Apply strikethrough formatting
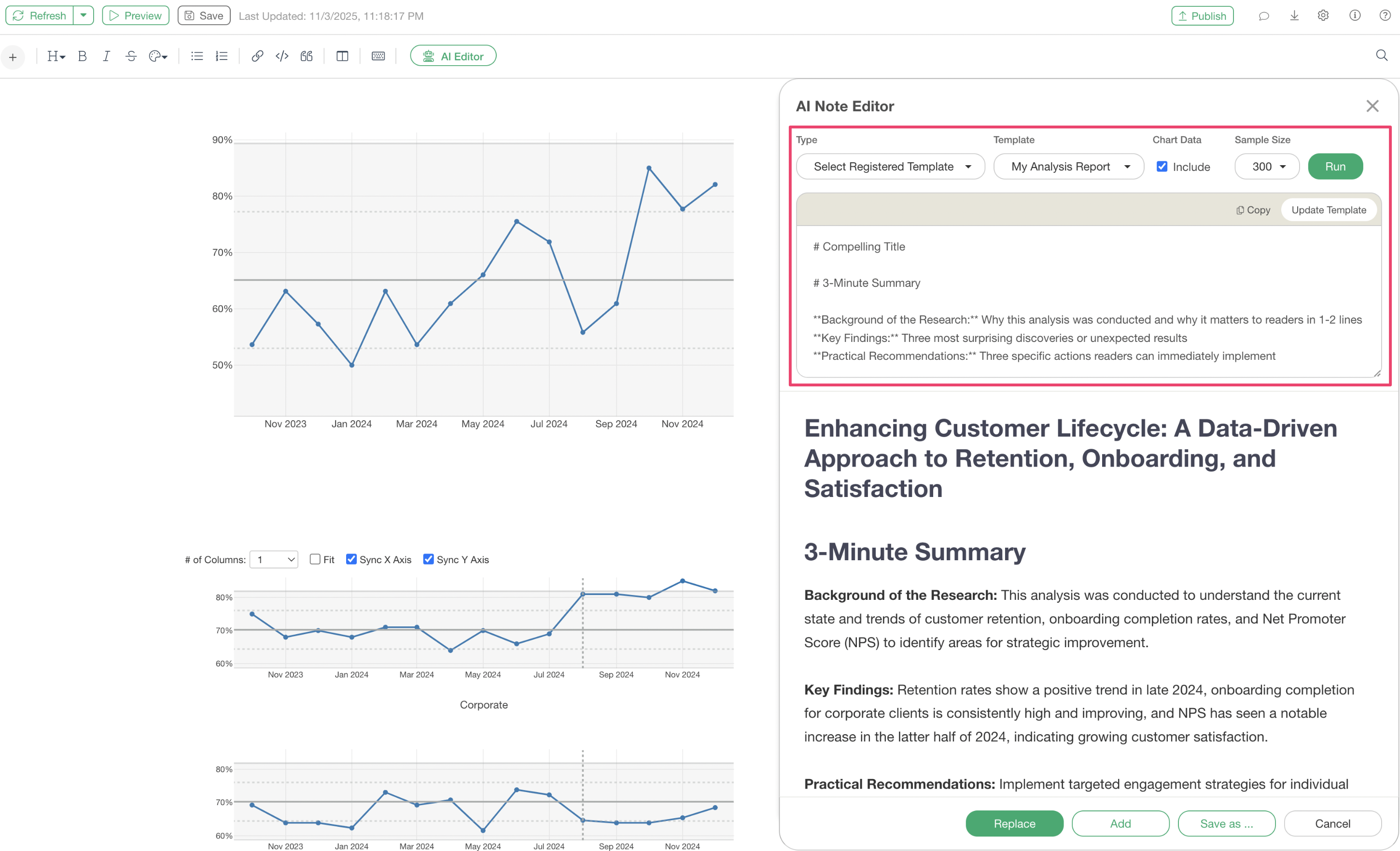The image size is (1400, 851). [131, 57]
